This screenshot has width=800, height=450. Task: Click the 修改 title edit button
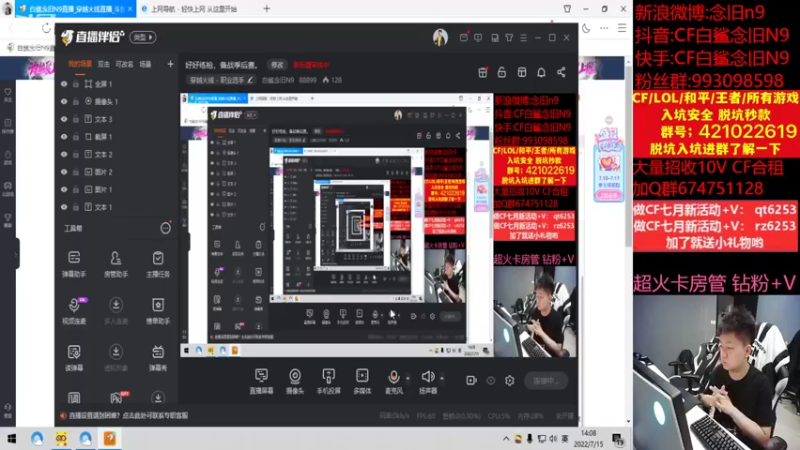tap(277, 65)
